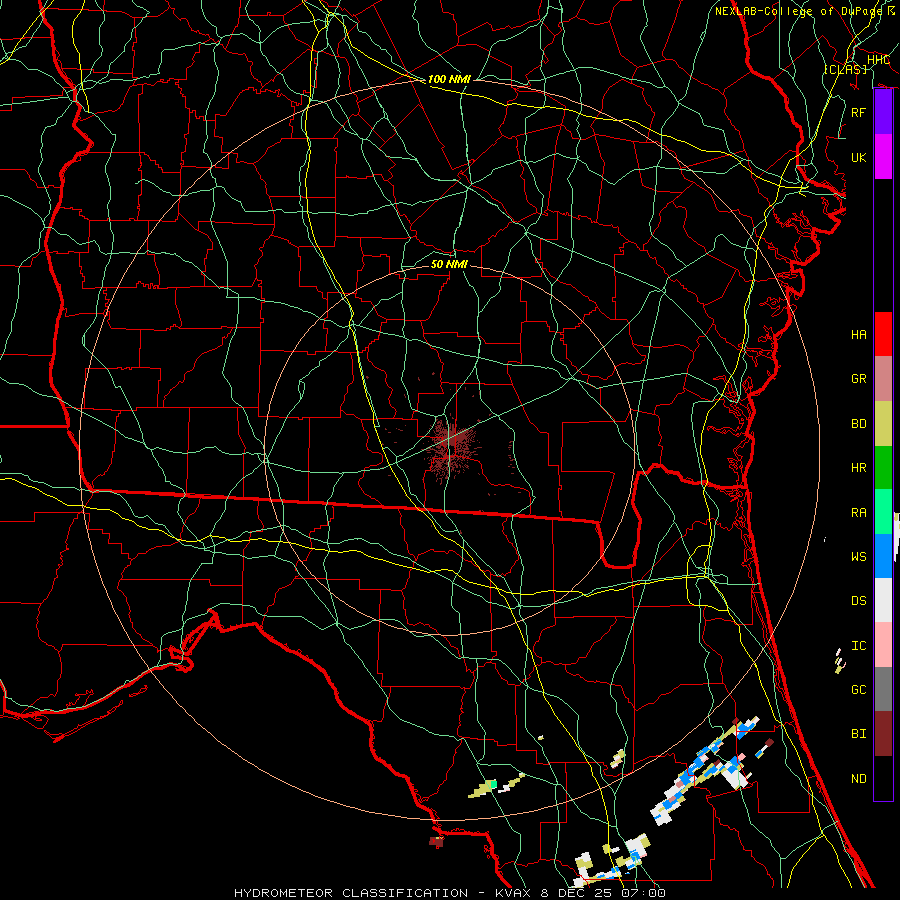This screenshot has width=900, height=900.
Task: Click the "IC" legend label
Action: point(858,646)
